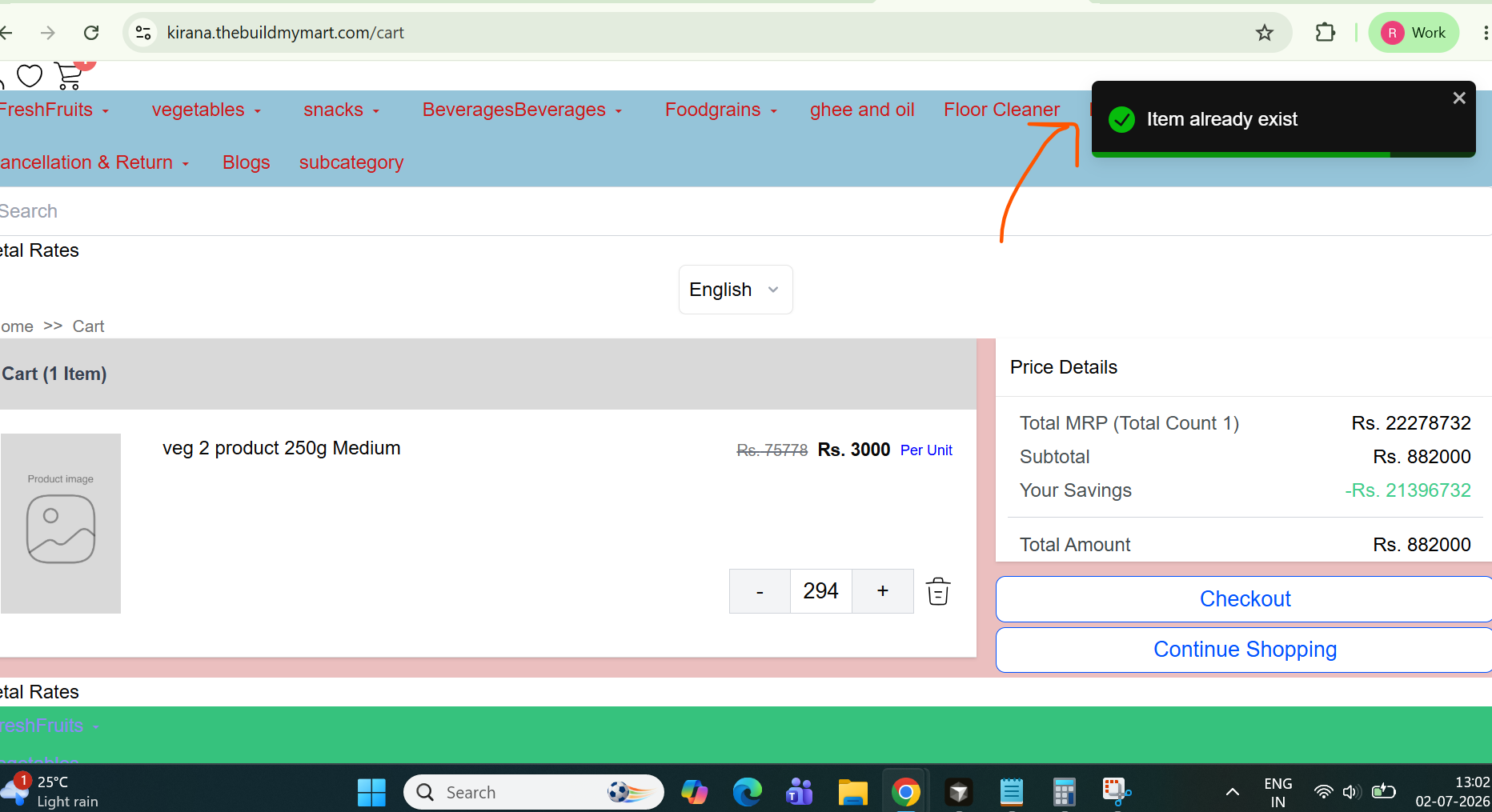The width and height of the screenshot is (1492, 812).
Task: Open the English language dropdown
Action: [x=736, y=290]
